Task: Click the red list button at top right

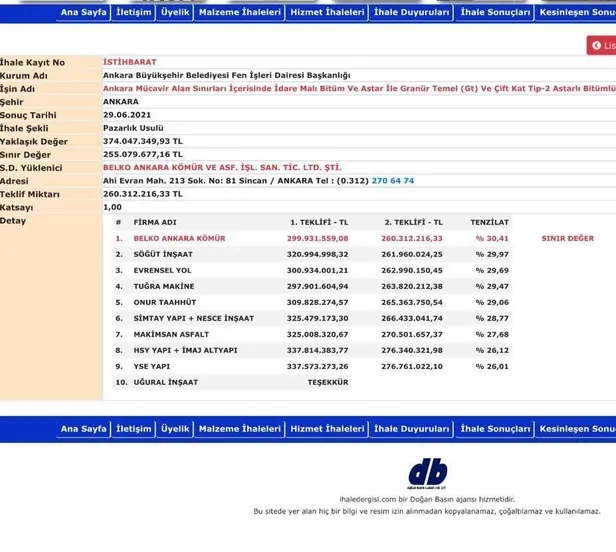Action: [x=602, y=46]
